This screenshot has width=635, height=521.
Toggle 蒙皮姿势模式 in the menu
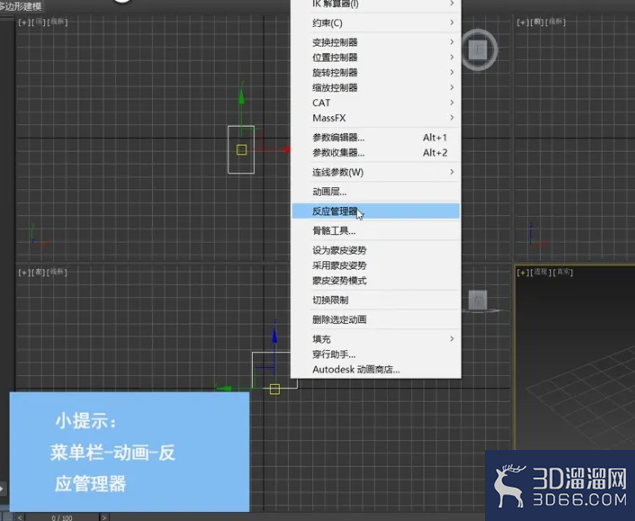tap(375, 281)
